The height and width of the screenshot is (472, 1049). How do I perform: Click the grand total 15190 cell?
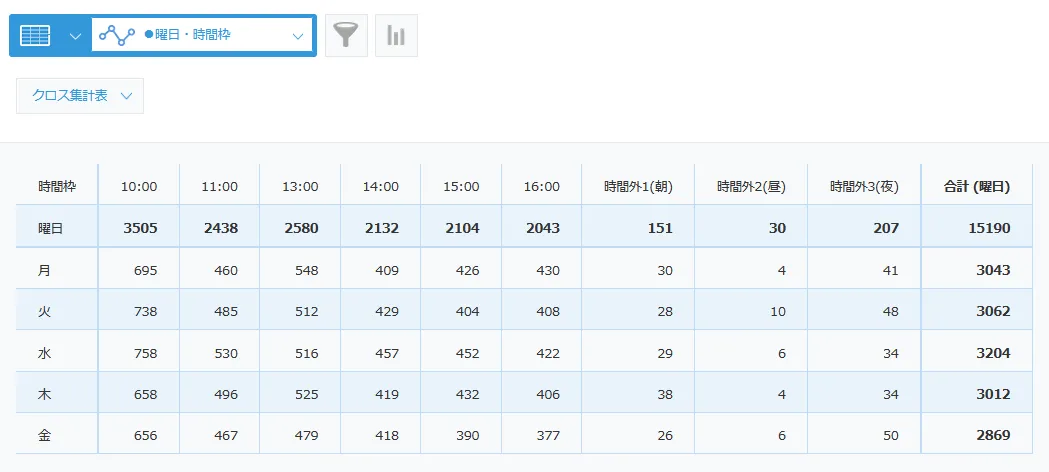click(989, 228)
